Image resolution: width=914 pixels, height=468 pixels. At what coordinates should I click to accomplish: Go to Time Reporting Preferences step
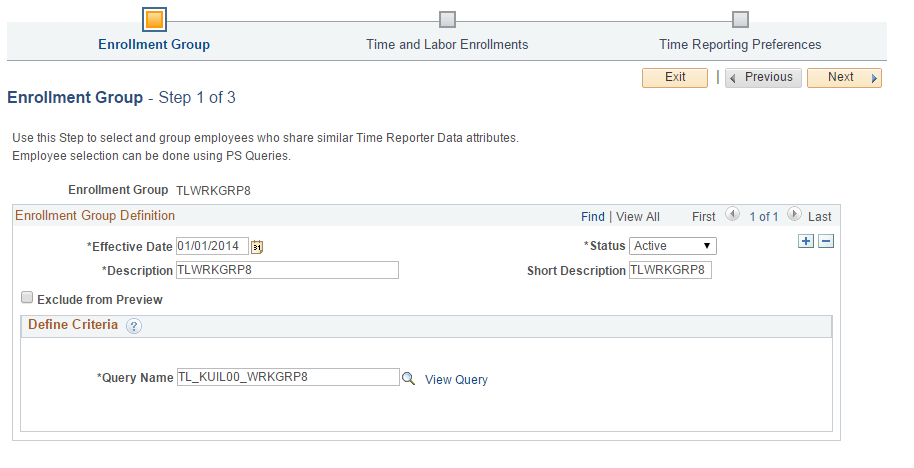[x=740, y=45]
